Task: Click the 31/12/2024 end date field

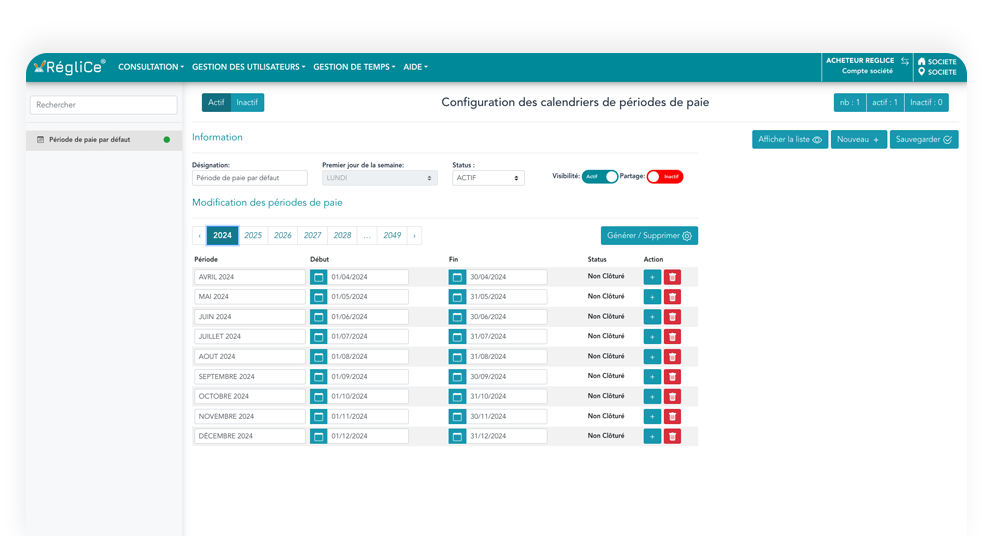Action: (x=507, y=436)
